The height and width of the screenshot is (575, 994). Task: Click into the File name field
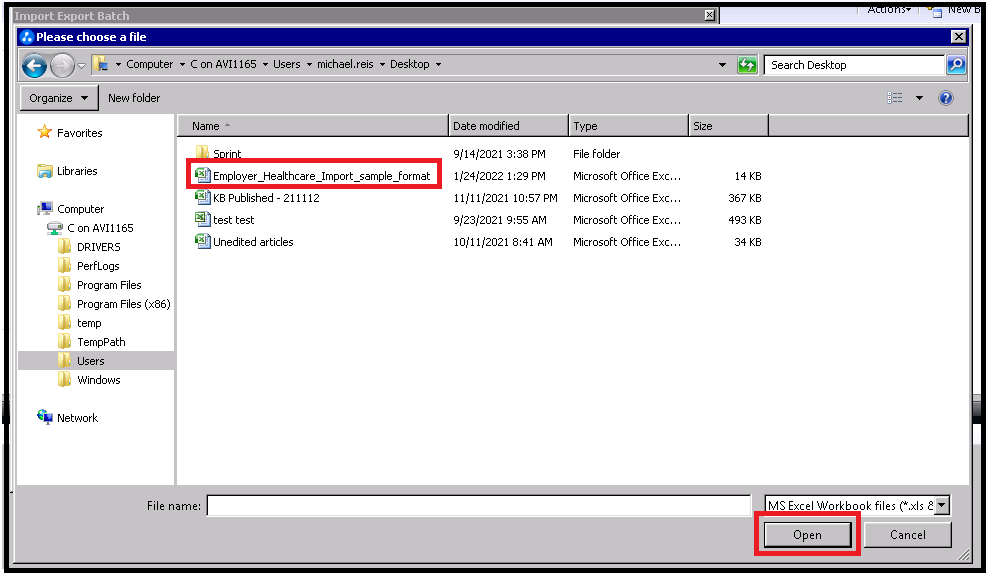(479, 505)
